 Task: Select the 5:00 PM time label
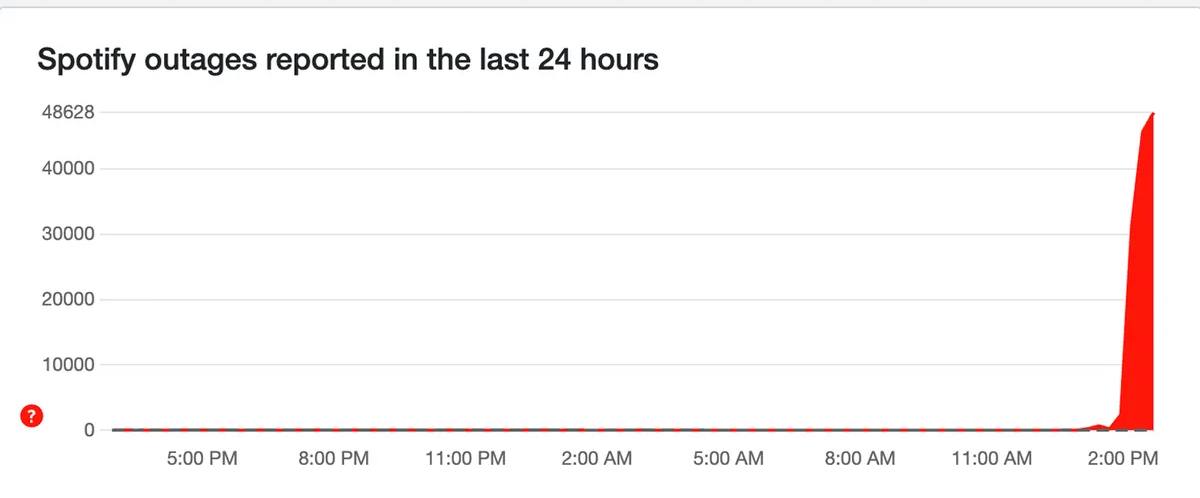(x=202, y=459)
